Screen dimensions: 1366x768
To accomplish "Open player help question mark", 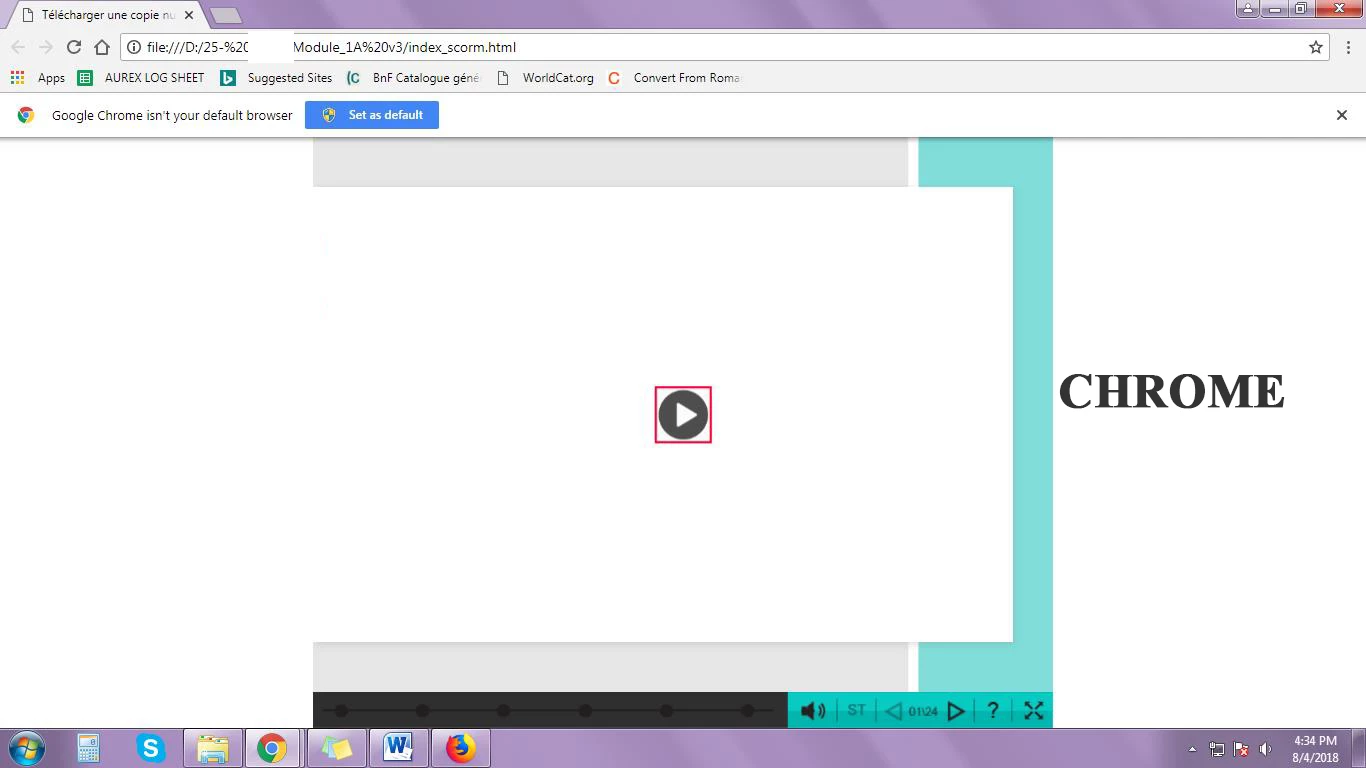I will (992, 710).
